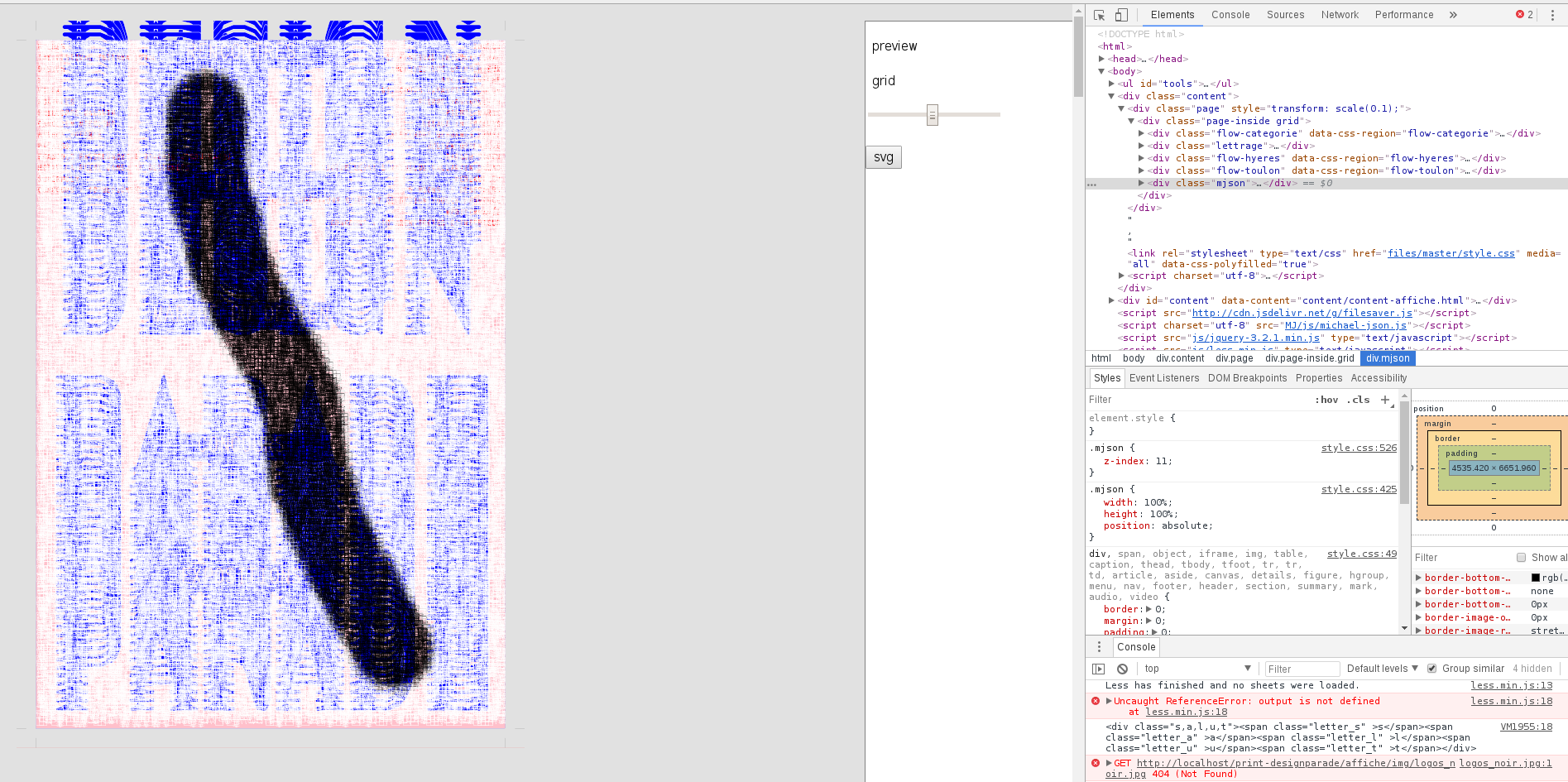The width and height of the screenshot is (1568, 782).
Task: Open DevTools customize three-dot menu
Action: click(1552, 15)
